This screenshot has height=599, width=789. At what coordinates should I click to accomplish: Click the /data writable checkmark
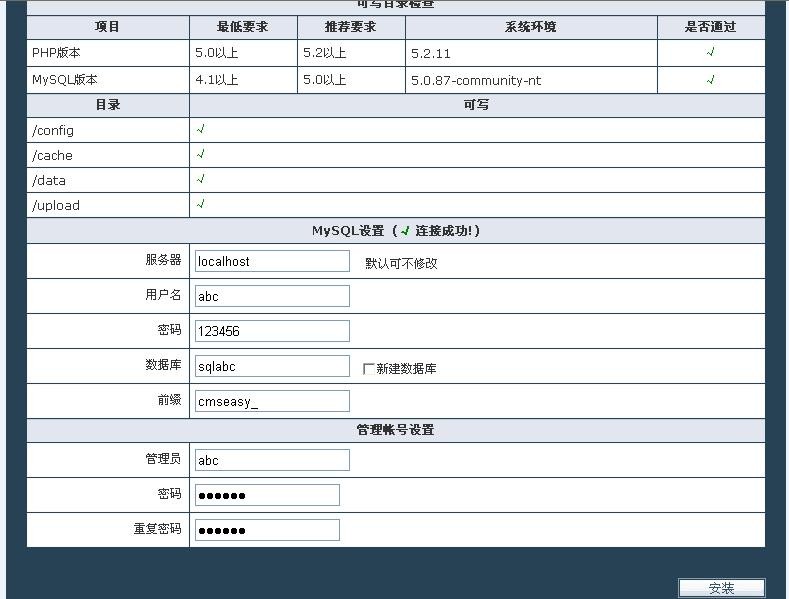tap(201, 179)
